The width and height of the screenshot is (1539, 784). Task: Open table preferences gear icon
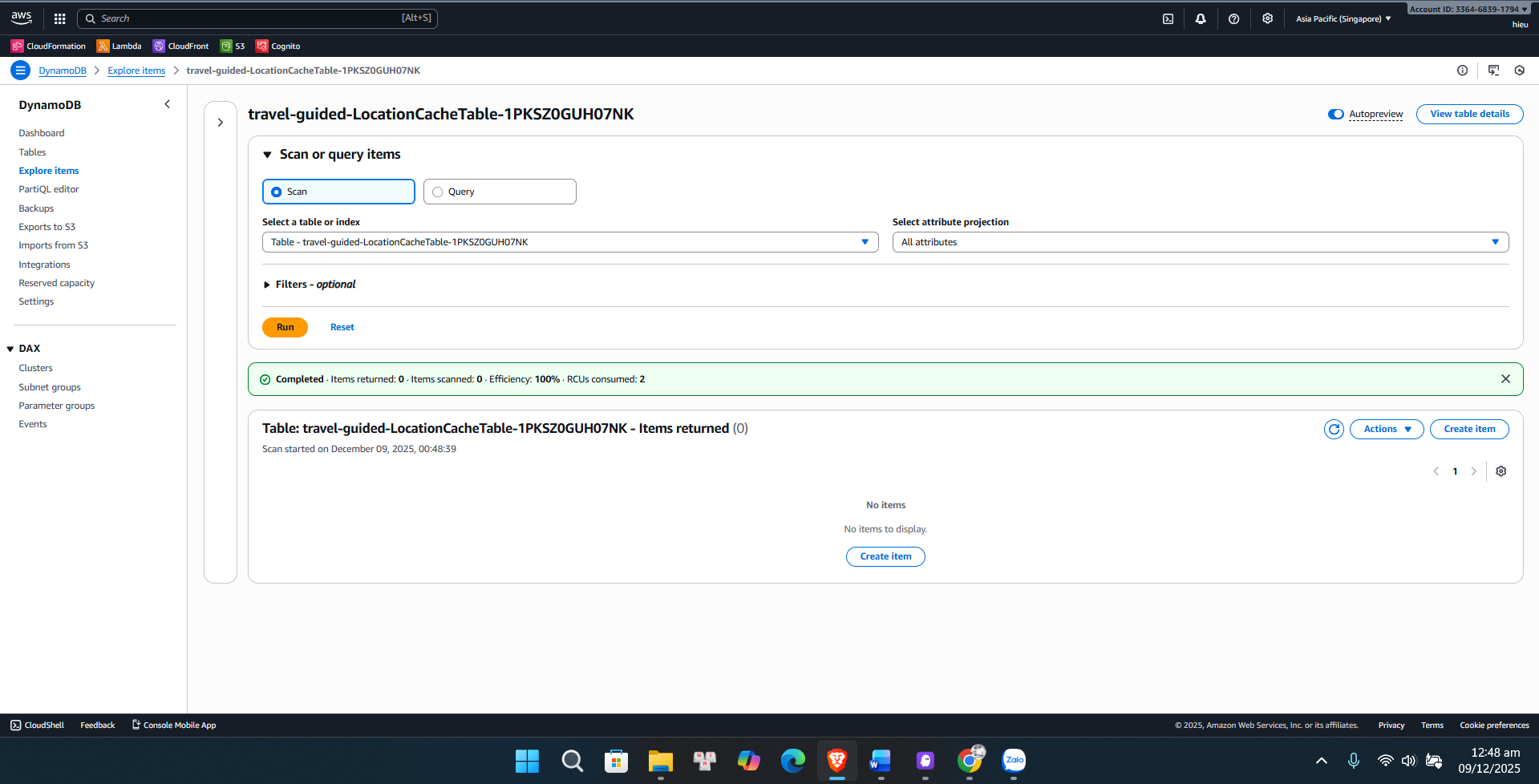coord(1501,471)
